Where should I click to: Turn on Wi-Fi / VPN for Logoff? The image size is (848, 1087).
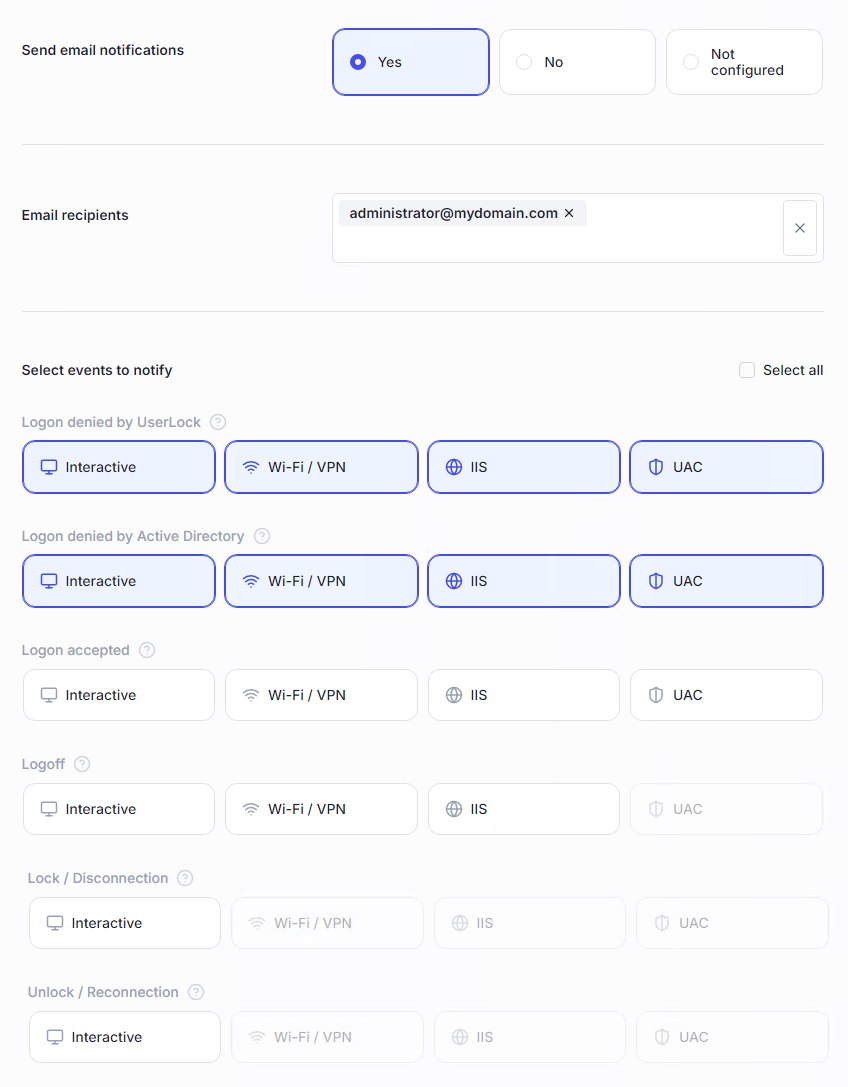321,809
